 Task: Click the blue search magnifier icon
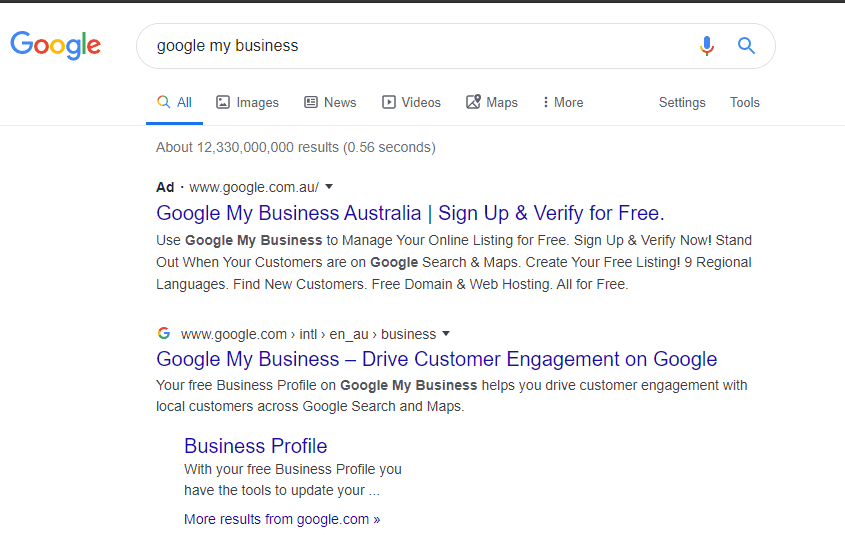click(x=746, y=46)
